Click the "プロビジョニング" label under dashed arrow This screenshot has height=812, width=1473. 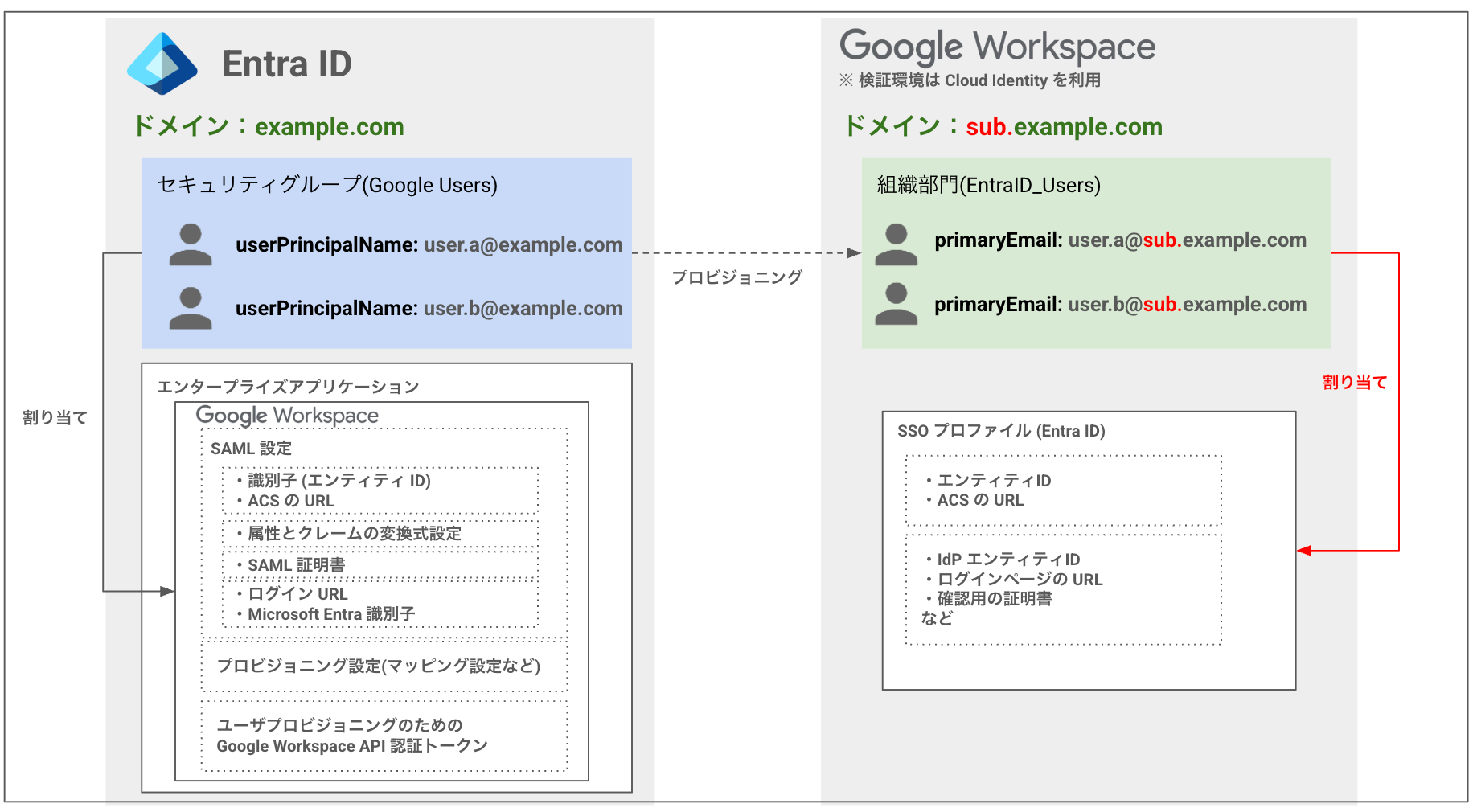point(737,277)
